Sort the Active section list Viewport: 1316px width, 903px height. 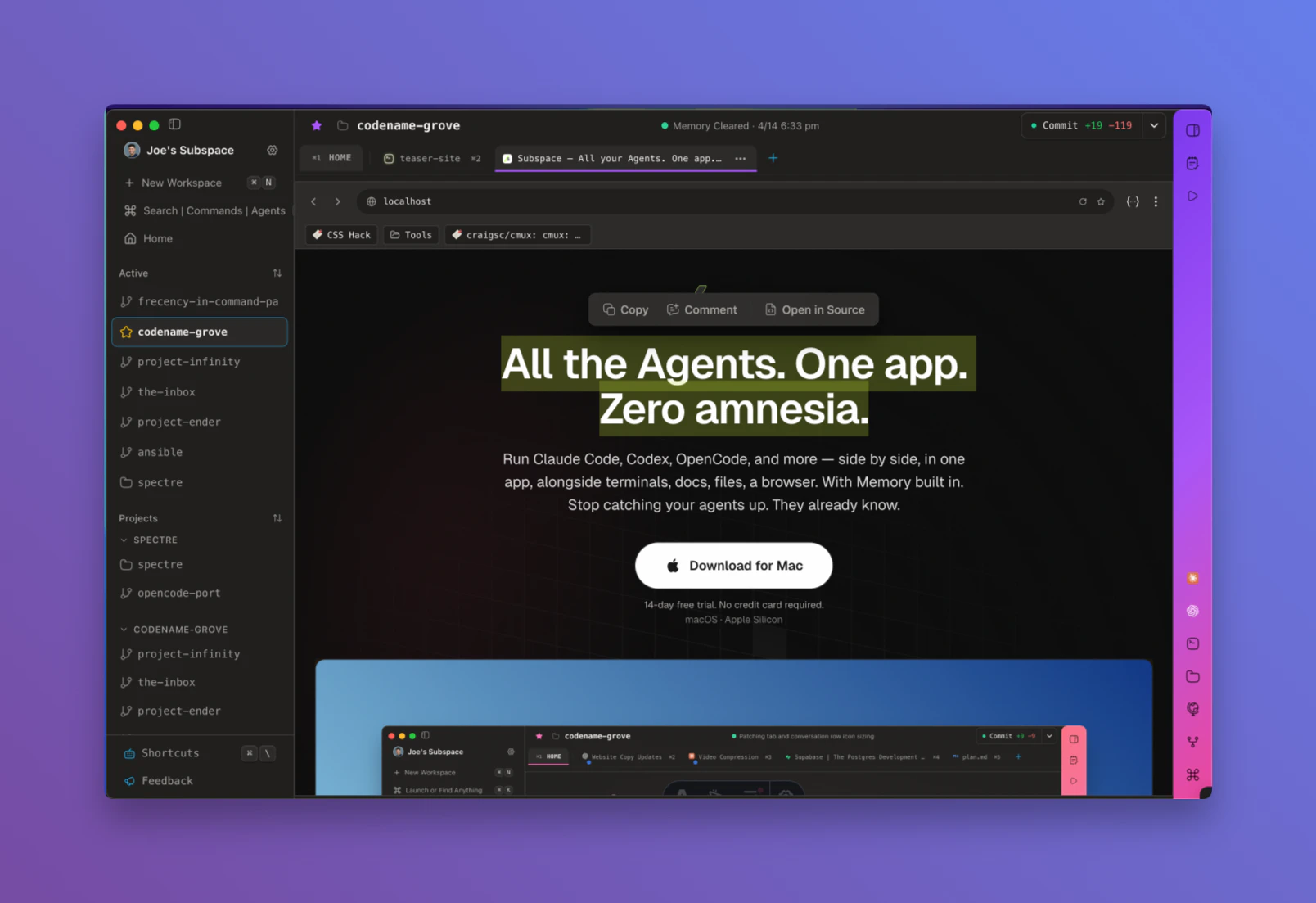(277, 273)
